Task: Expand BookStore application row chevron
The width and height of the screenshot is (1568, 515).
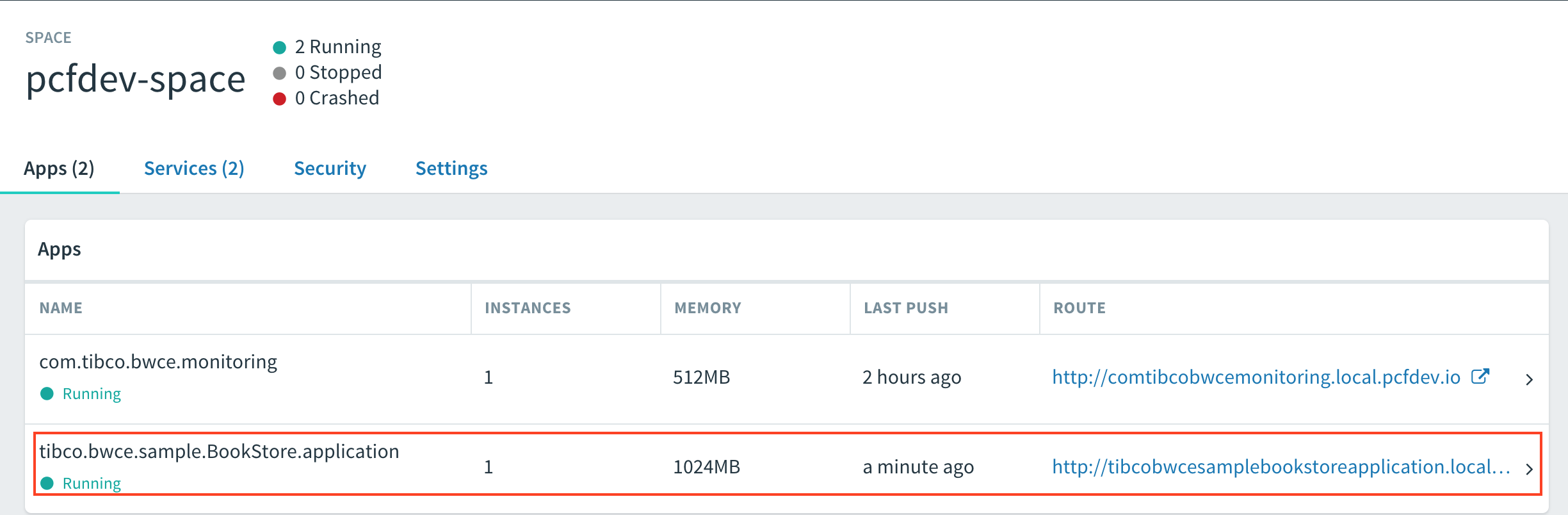Action: click(x=1529, y=469)
